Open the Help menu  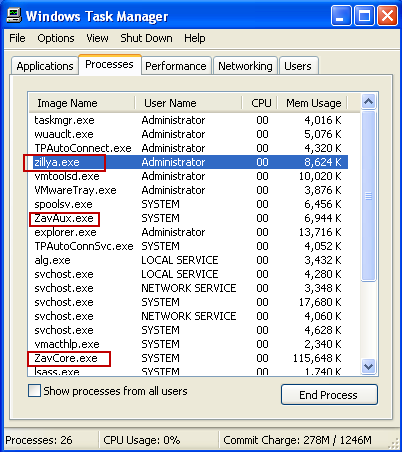[x=195, y=38]
